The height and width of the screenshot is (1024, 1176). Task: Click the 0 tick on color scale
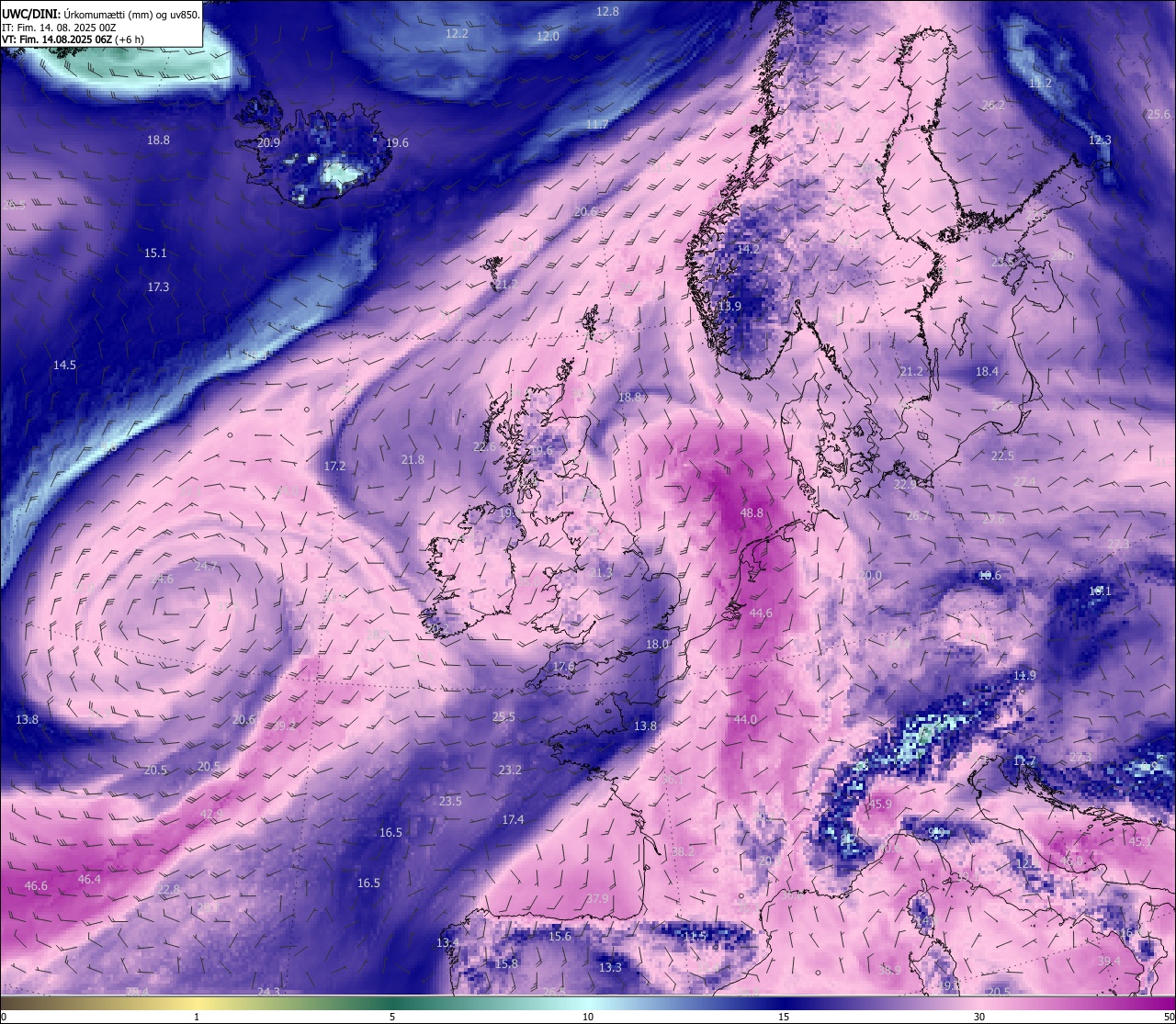pos(4,1018)
